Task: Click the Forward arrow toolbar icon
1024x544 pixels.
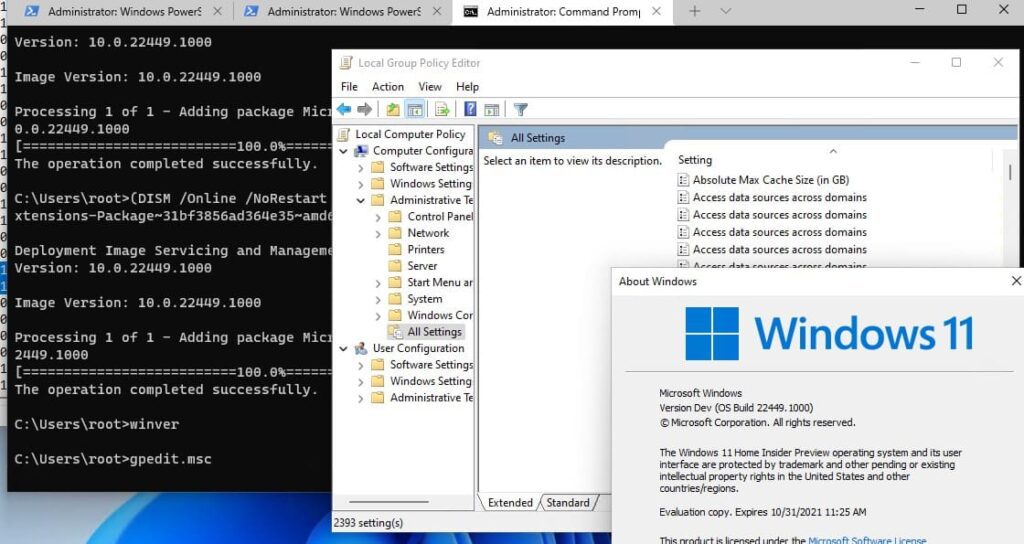Action: (x=364, y=110)
